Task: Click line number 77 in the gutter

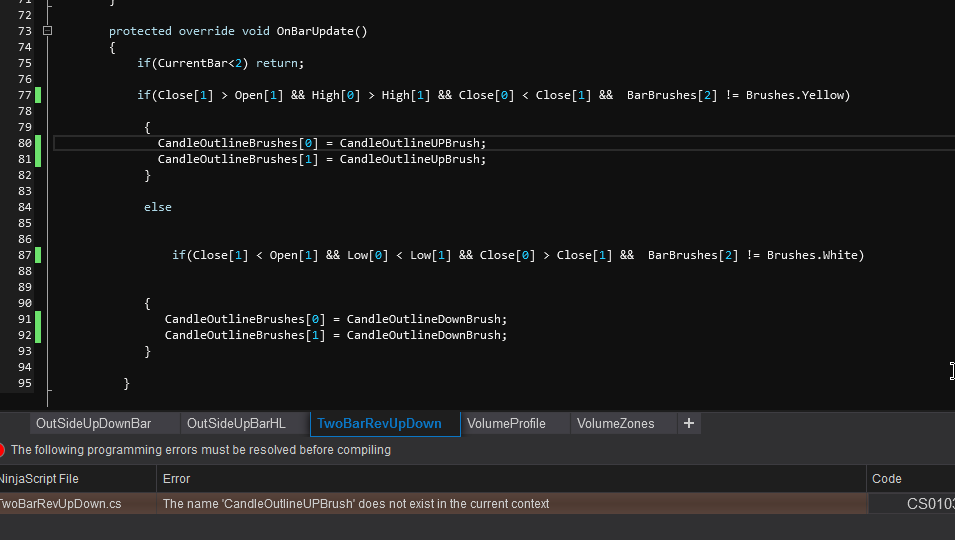Action: (x=25, y=95)
